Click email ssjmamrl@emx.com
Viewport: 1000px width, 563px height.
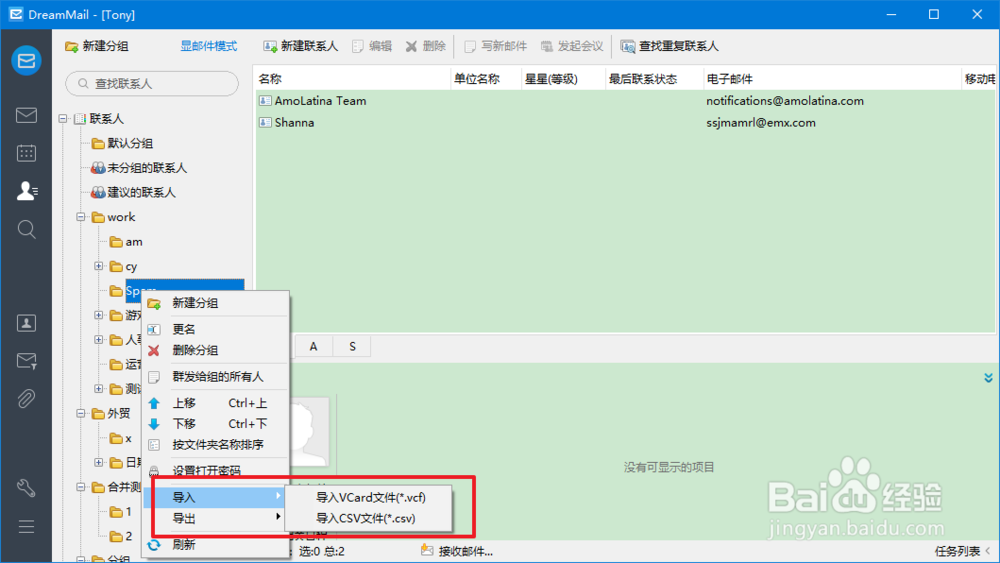tap(760, 122)
